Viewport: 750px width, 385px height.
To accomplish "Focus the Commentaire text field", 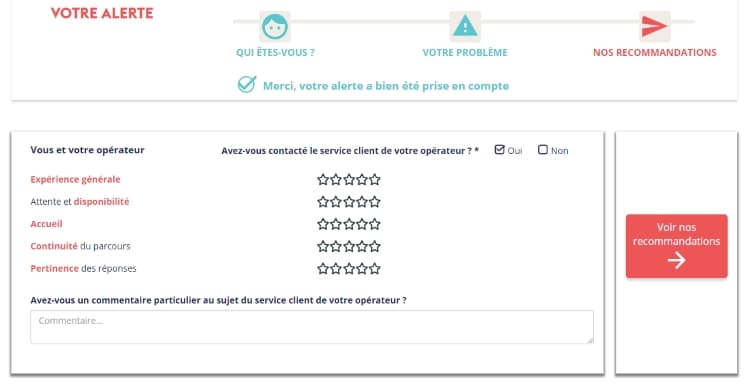I will point(312,327).
